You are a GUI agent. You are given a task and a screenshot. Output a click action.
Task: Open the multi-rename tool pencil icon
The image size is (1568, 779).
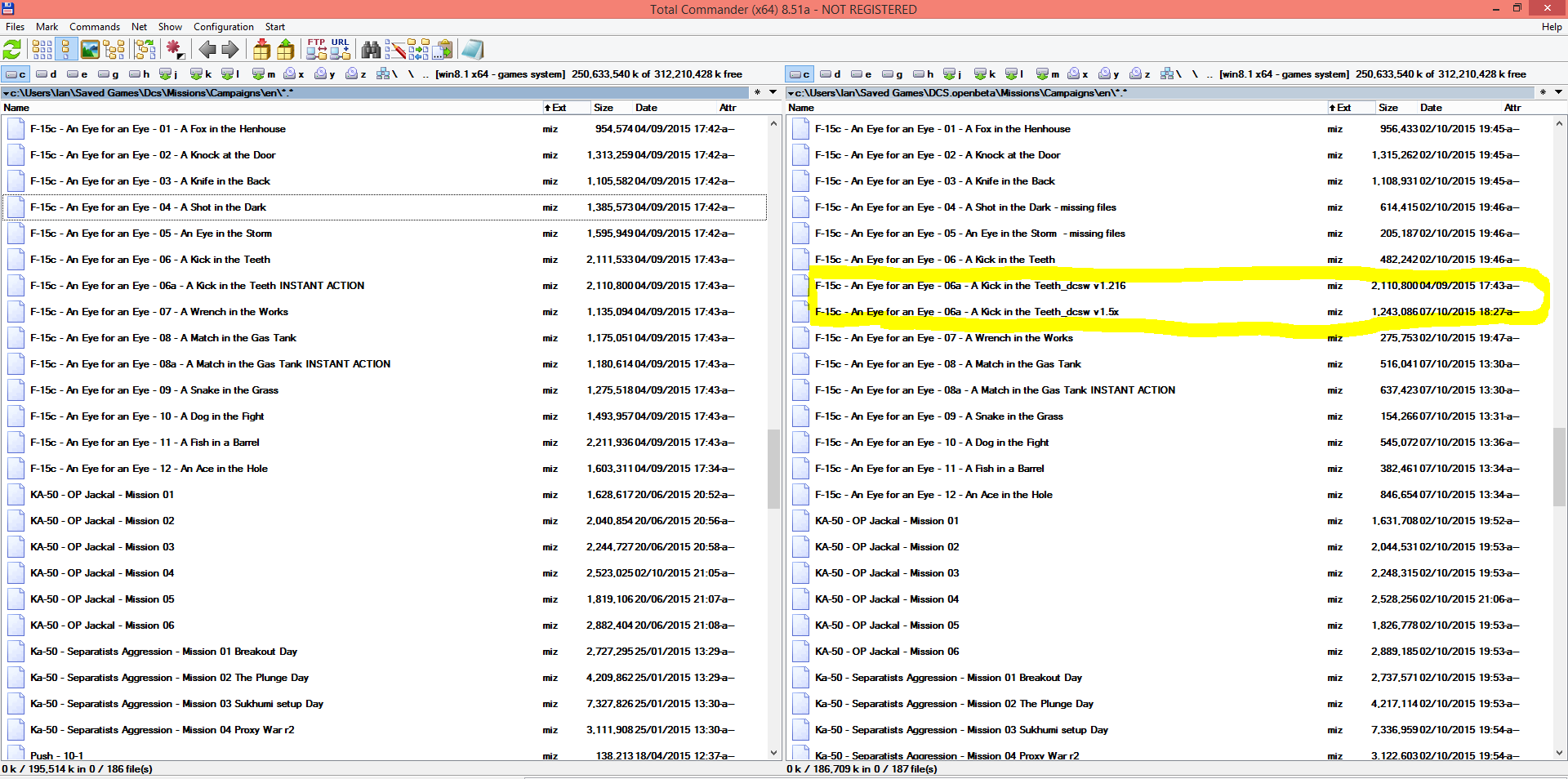coord(395,50)
